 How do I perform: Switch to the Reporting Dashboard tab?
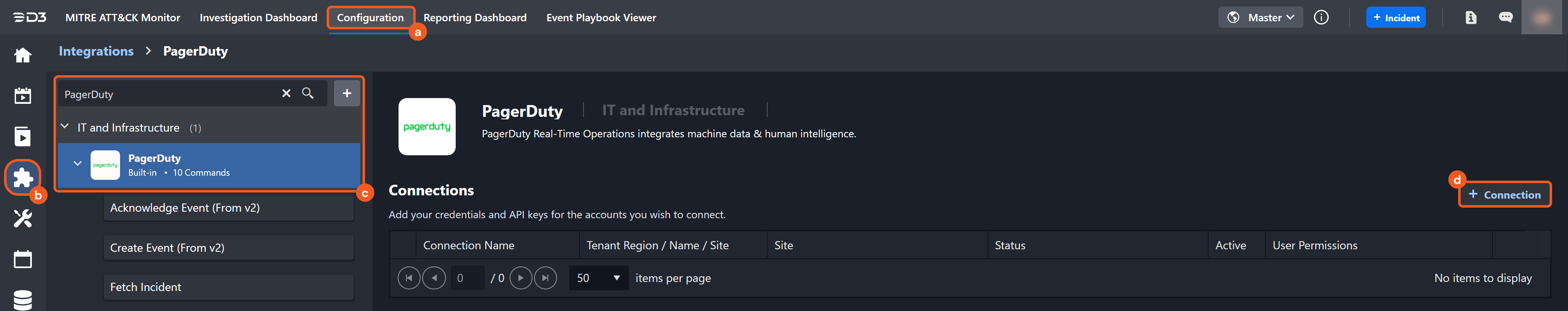[475, 18]
